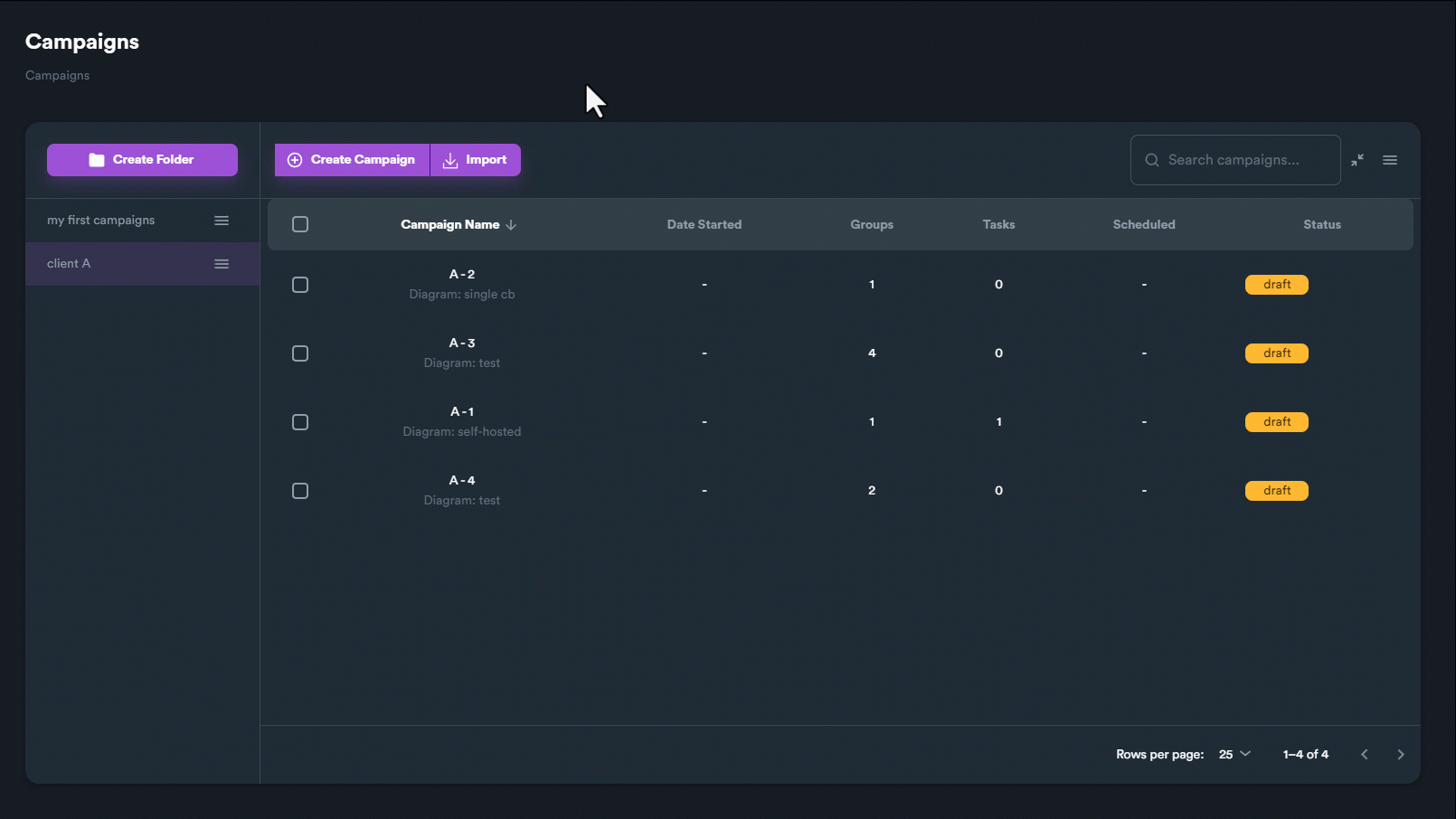Image resolution: width=1456 pixels, height=819 pixels.
Task: Click the Create Campaign button
Action: (x=352, y=160)
